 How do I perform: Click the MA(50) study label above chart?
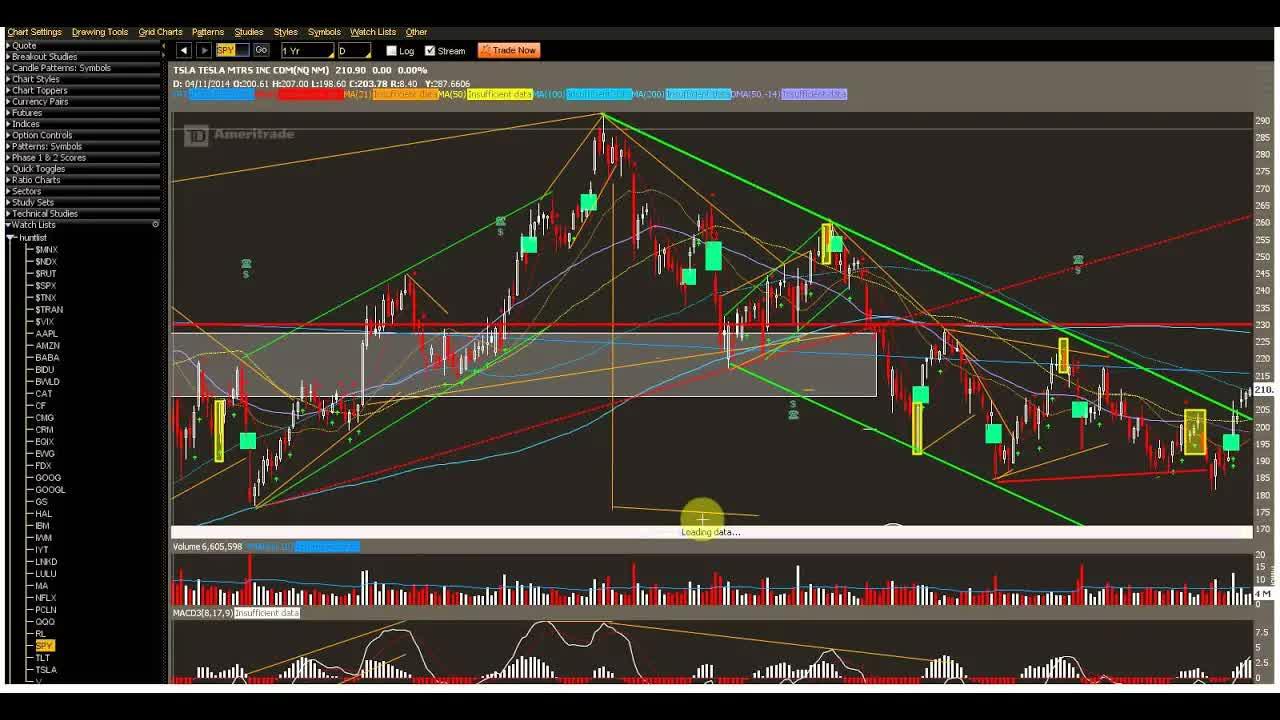tap(452, 94)
